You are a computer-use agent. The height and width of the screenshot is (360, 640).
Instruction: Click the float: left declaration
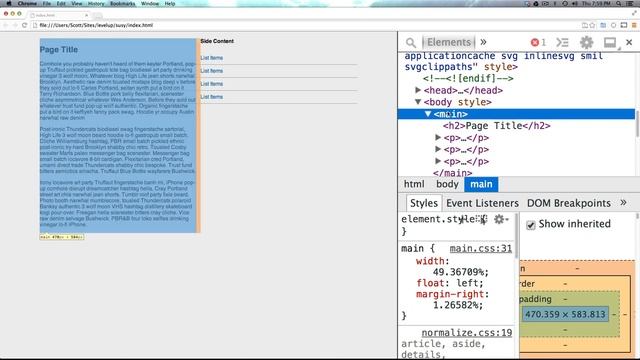450,283
